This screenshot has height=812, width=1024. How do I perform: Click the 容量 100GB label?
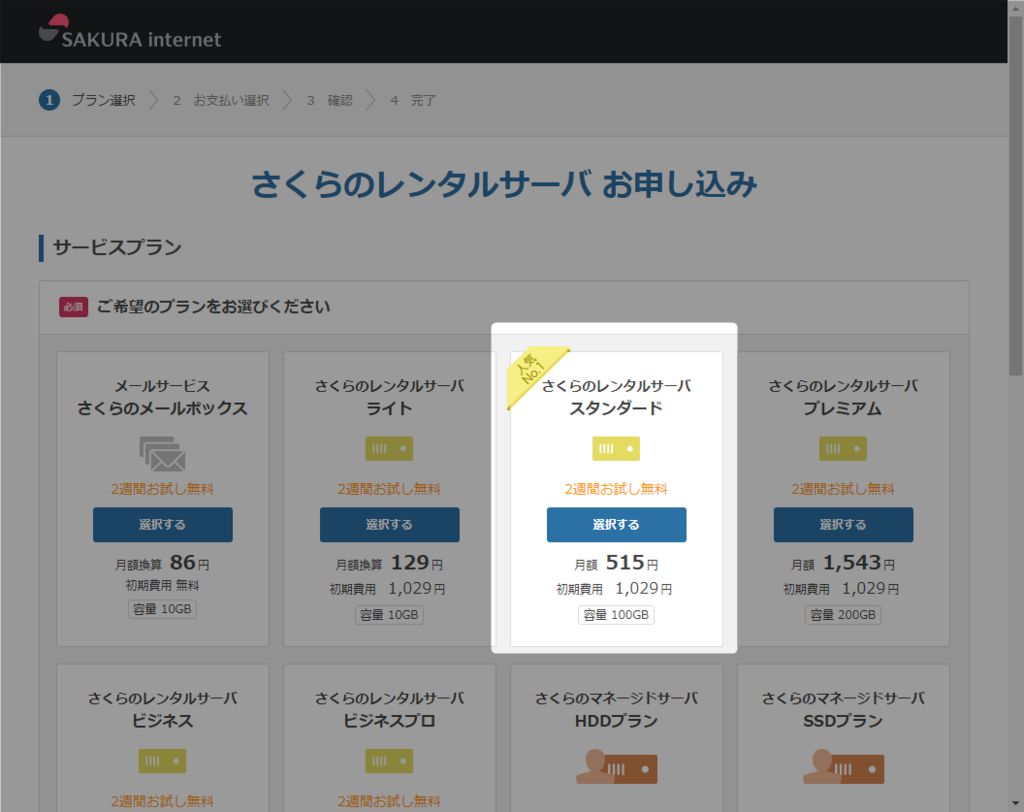pyautogui.click(x=616, y=615)
